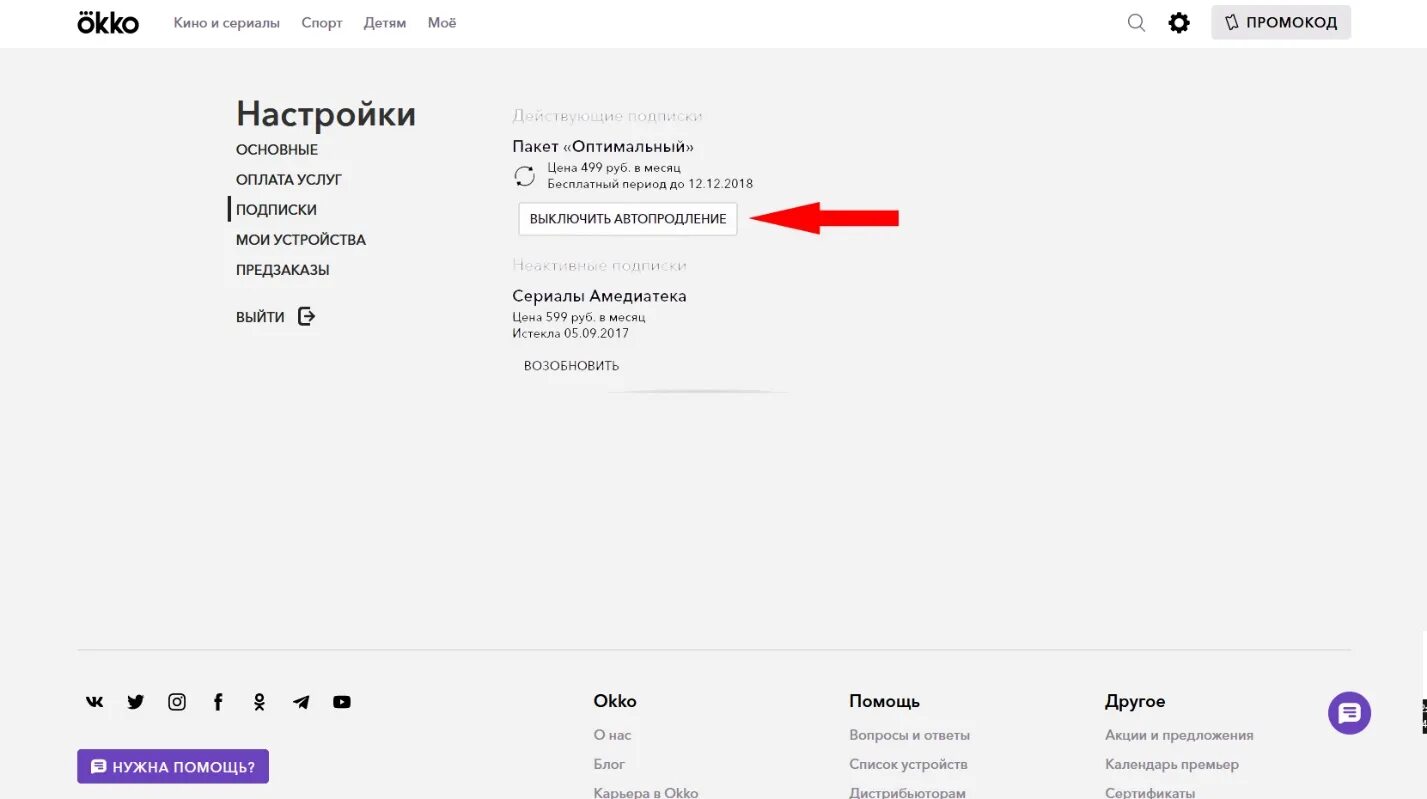Click the logout arrow icon
This screenshot has width=1427, height=799.
point(307,317)
